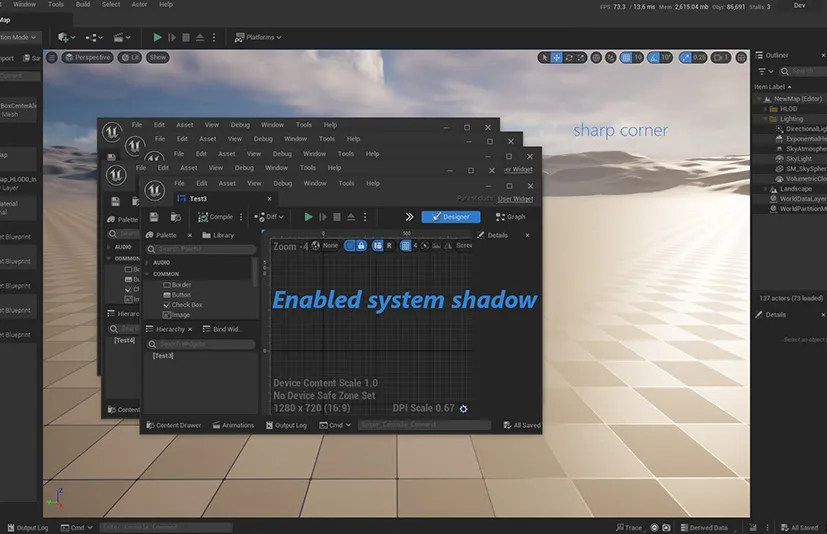Viewport: 827px width, 534px height.
Task: Open Derived Data in the status bar
Action: coord(704,528)
